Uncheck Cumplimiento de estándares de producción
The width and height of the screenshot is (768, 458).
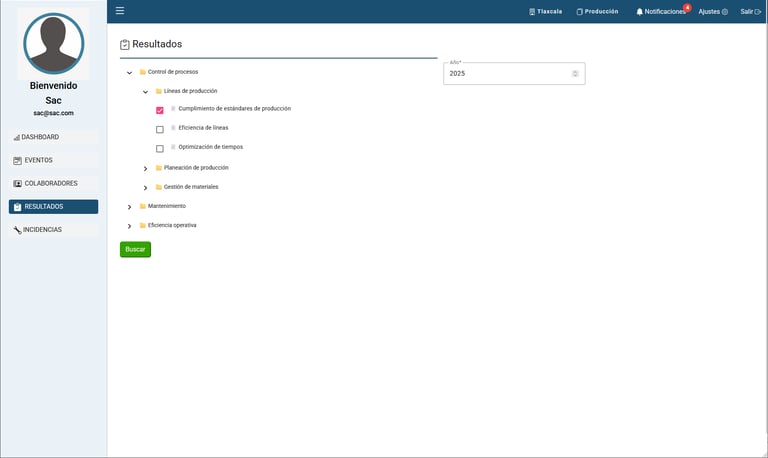point(160,110)
